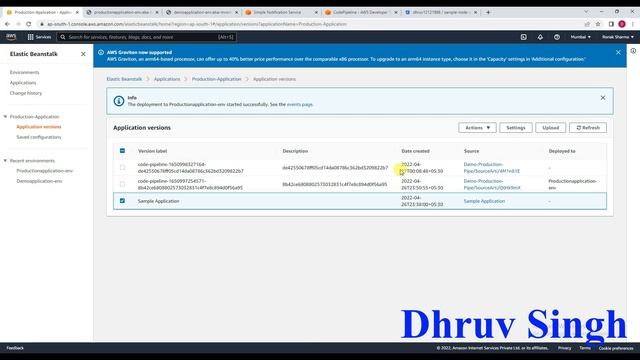640x360 pixels.
Task: Dismiss the AWS Graviton banner
Action: coord(618,52)
